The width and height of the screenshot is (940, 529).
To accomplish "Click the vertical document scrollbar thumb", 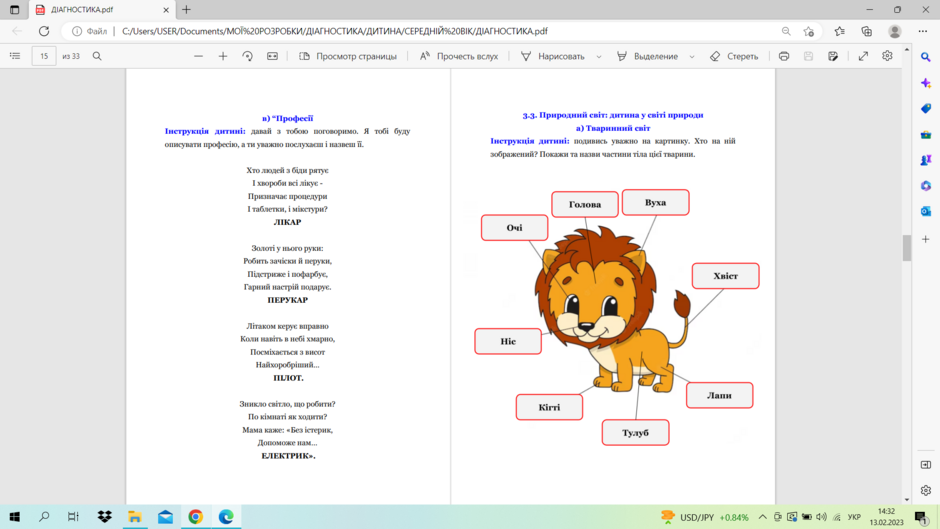I will [906, 248].
